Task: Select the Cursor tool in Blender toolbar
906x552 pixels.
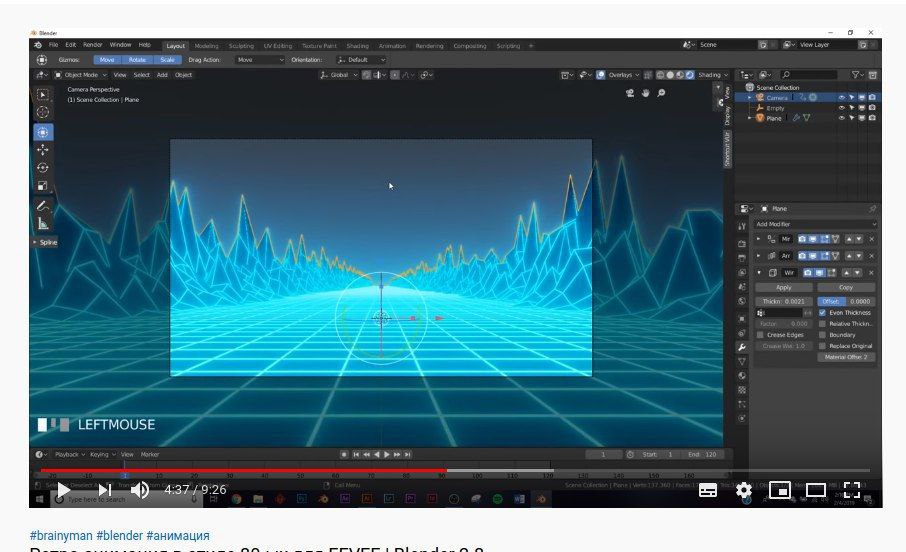Action: pyautogui.click(x=43, y=112)
